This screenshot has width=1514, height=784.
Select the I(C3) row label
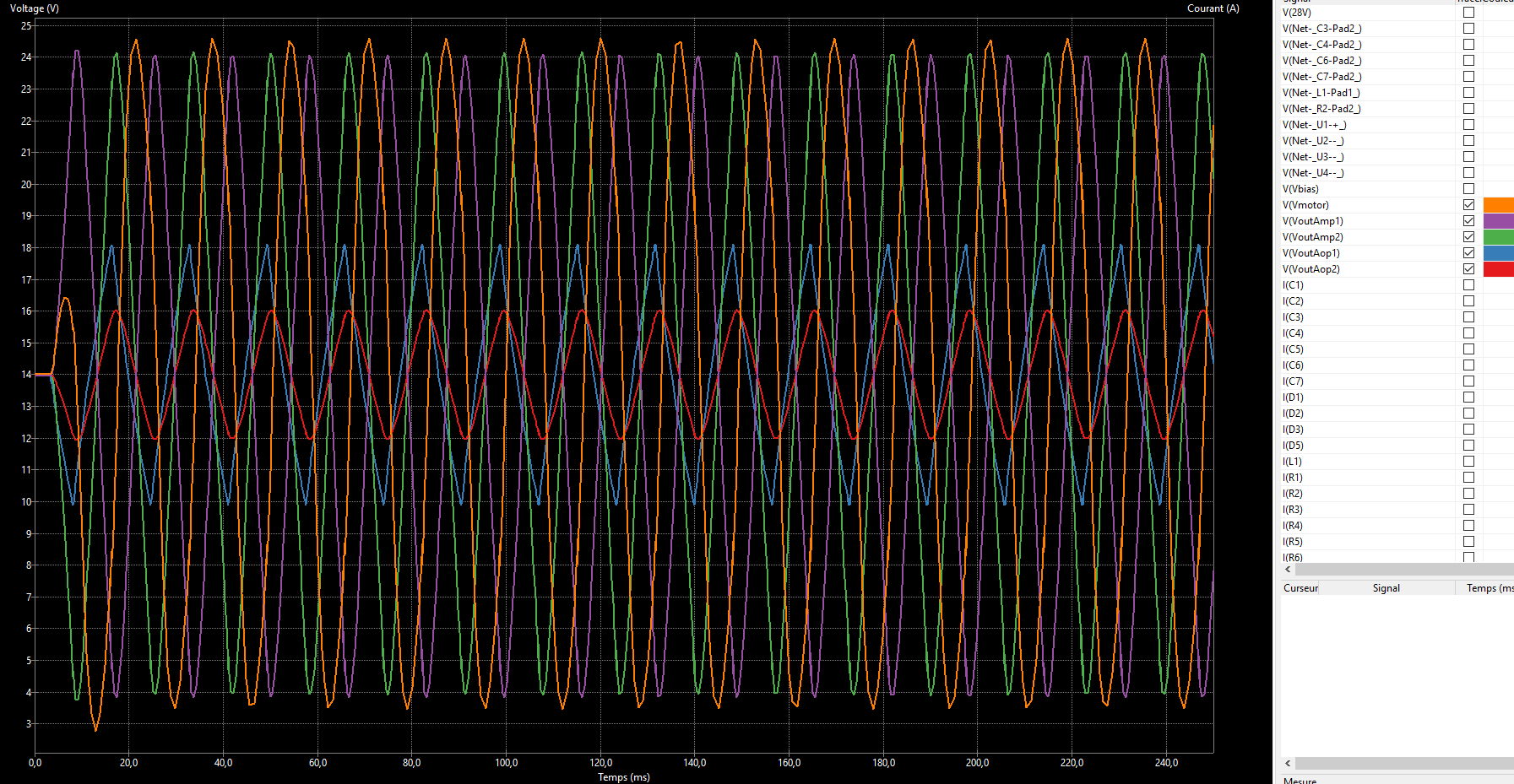click(x=1293, y=317)
